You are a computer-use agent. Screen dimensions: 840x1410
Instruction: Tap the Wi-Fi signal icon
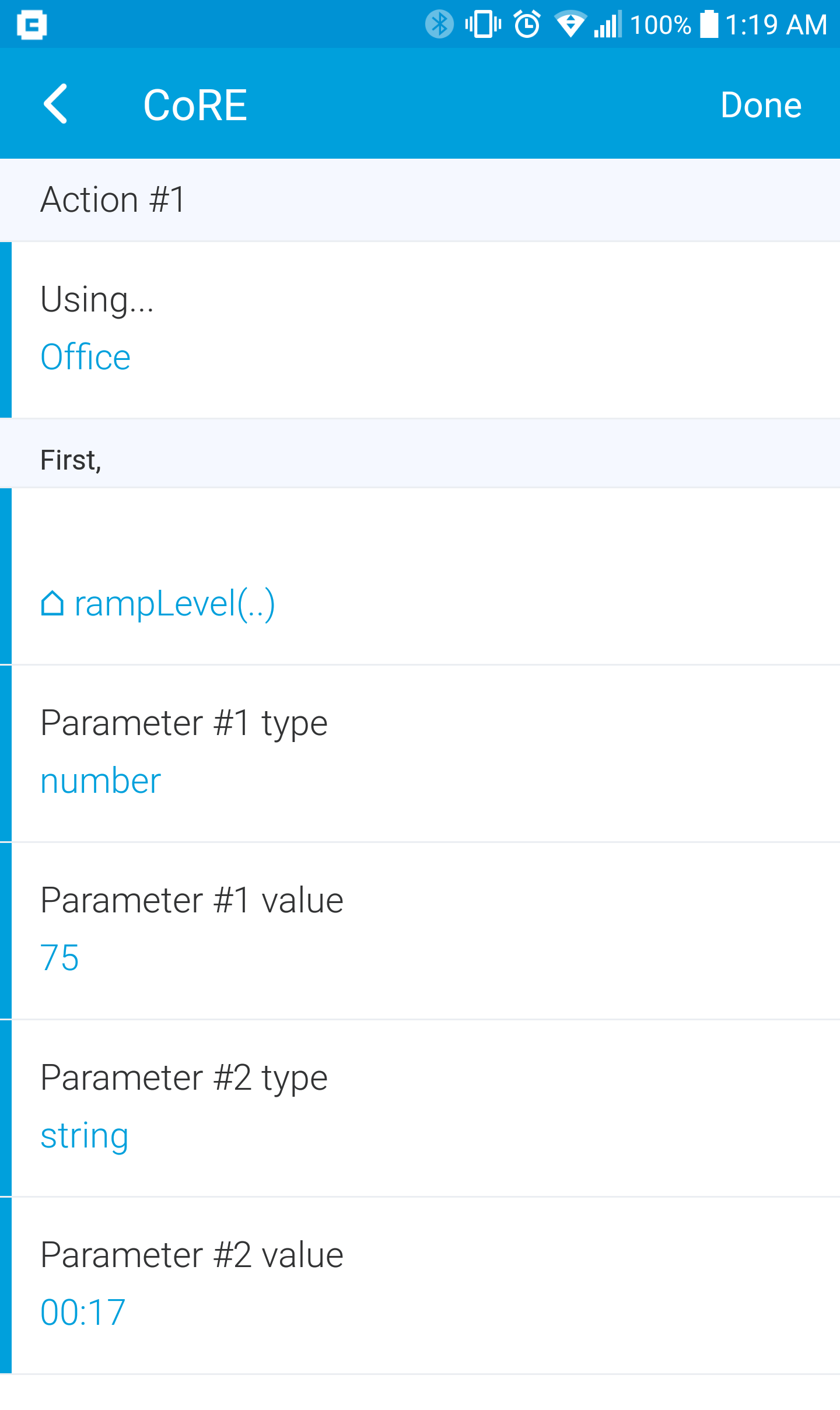570,25
